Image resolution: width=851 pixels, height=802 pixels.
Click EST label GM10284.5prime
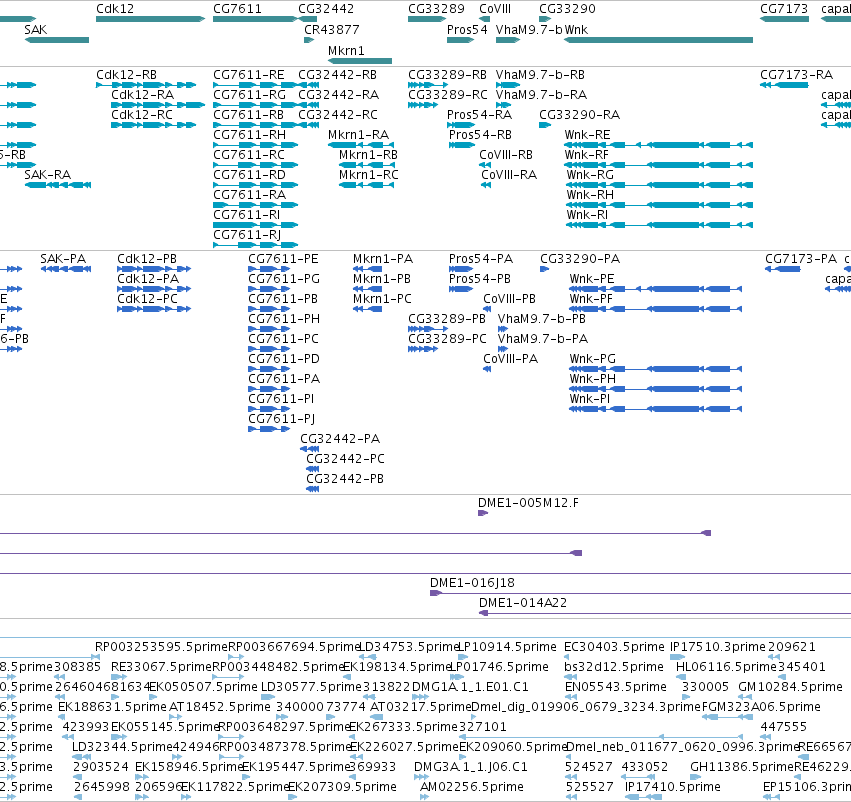pos(790,686)
